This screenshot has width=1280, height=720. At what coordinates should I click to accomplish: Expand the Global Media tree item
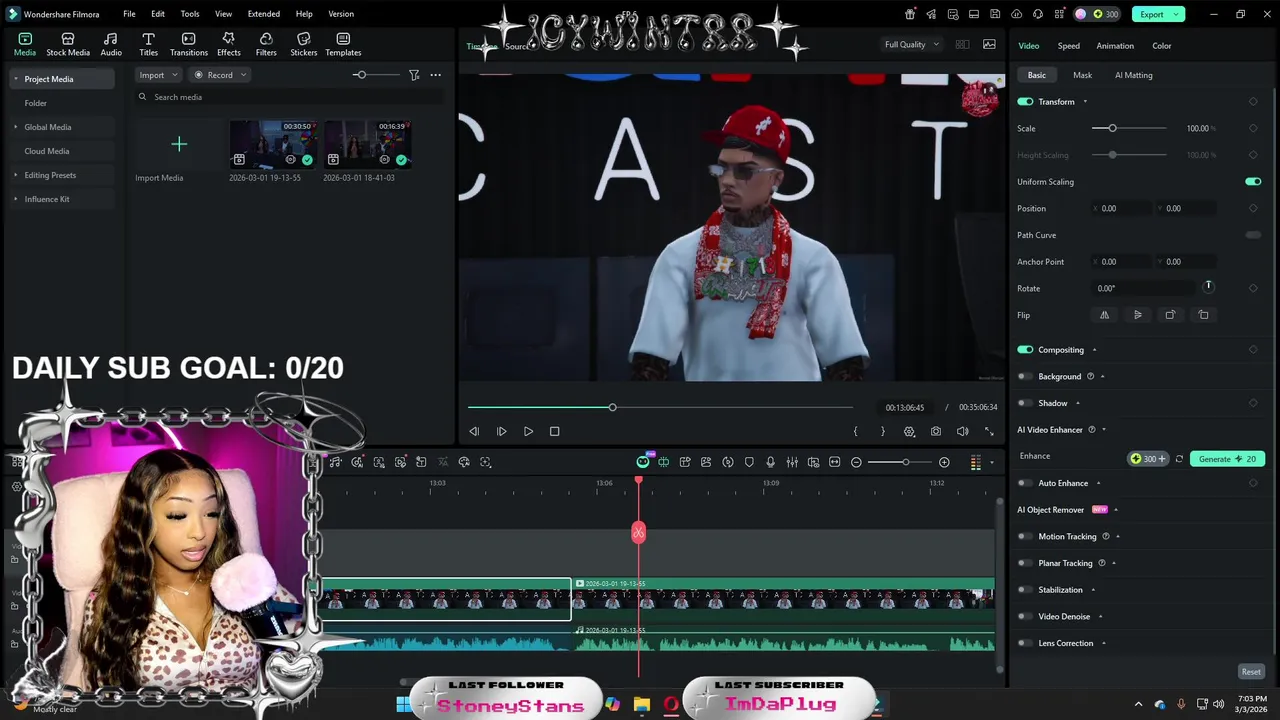(x=16, y=127)
